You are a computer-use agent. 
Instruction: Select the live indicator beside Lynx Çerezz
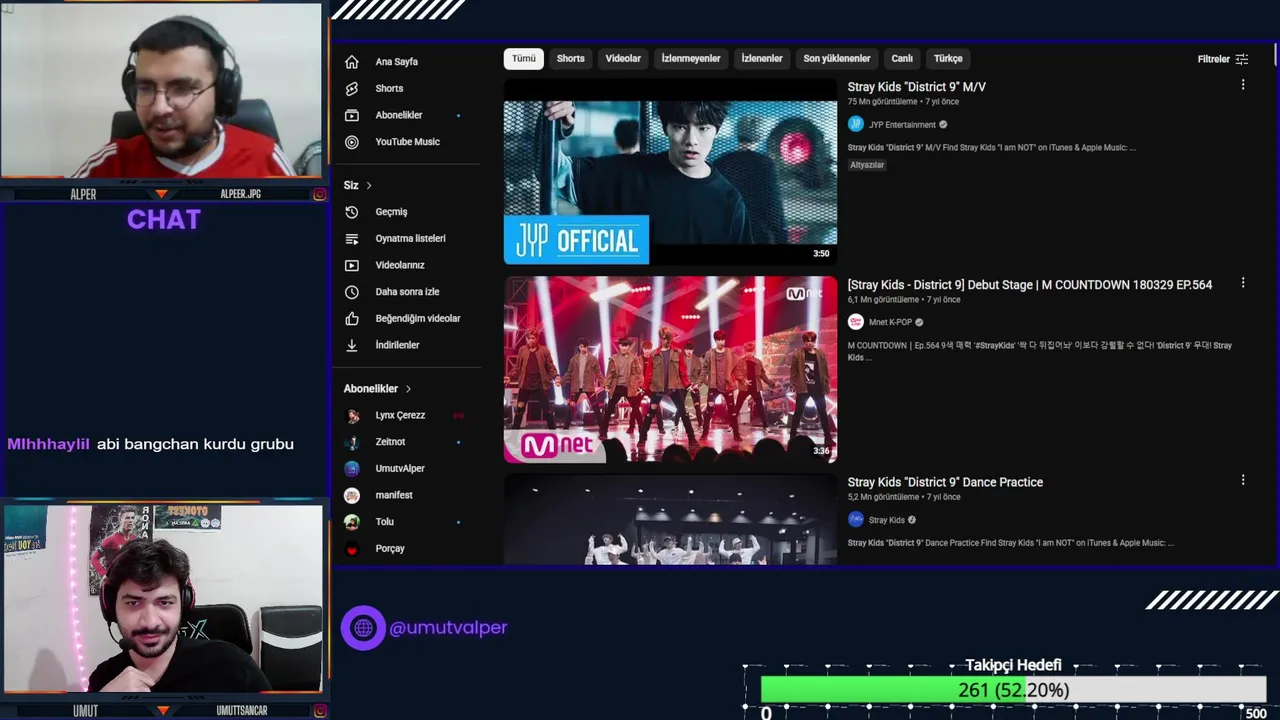[x=458, y=416]
